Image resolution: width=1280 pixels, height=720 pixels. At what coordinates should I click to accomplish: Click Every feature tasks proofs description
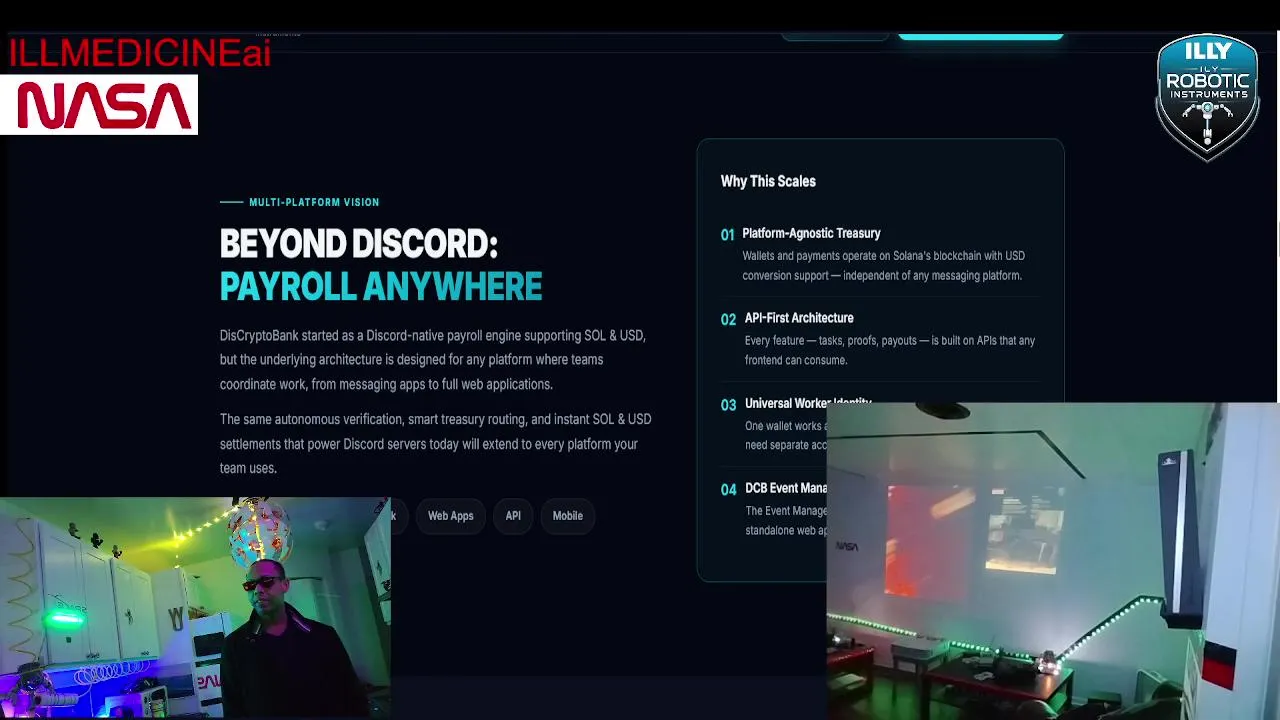889,350
